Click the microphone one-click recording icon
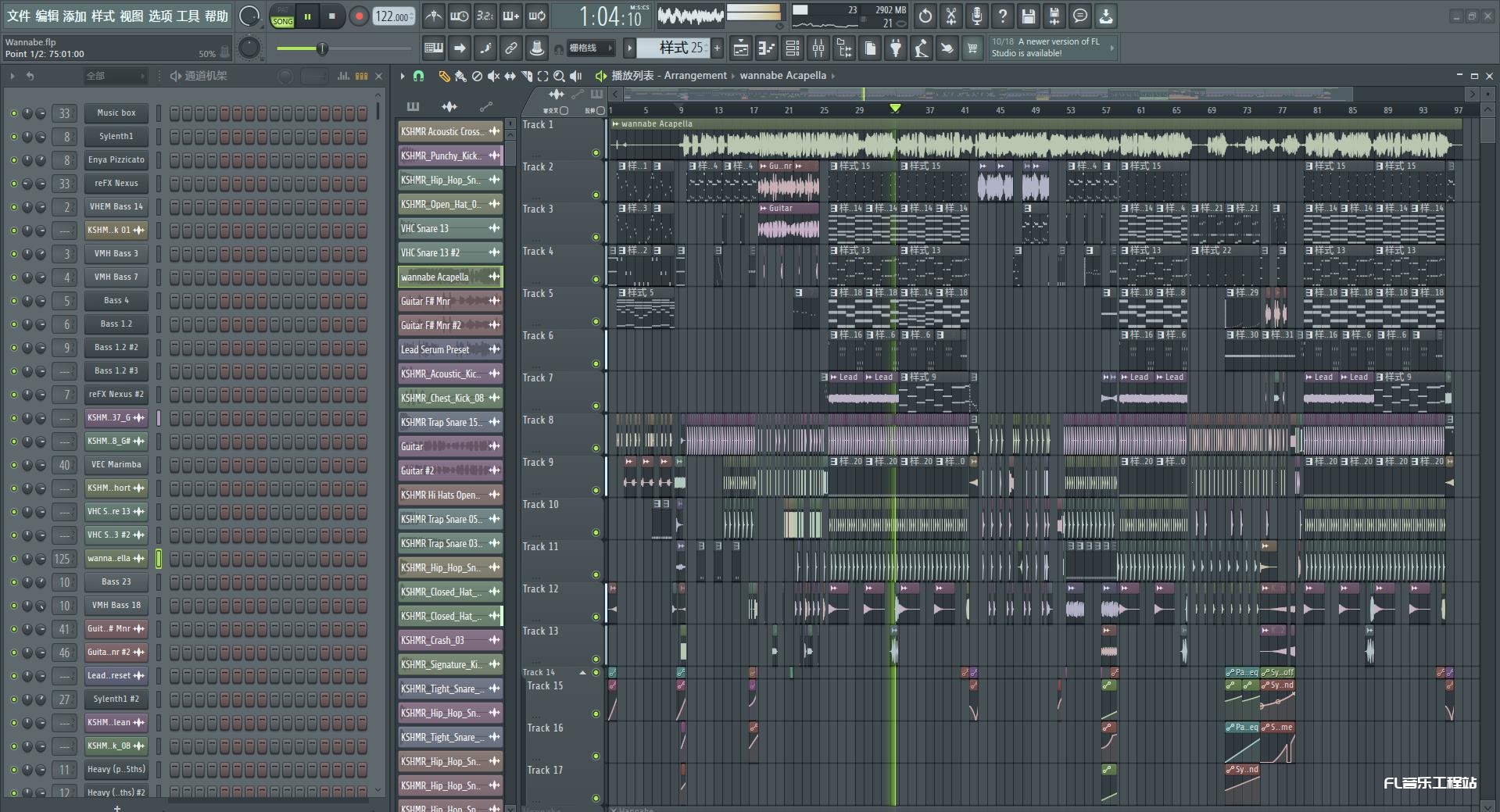Screen dimensions: 1500x812 (977, 16)
